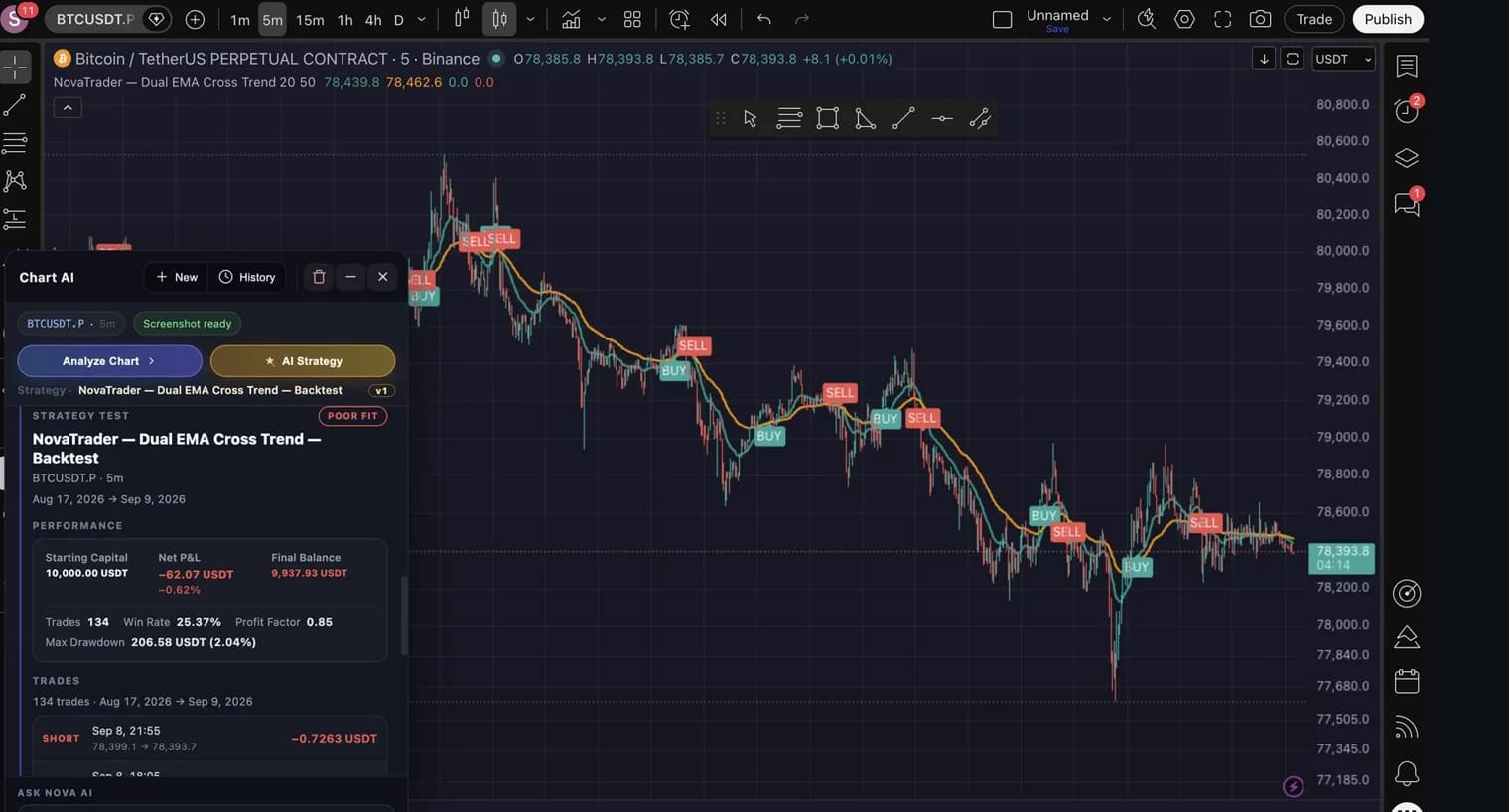Image resolution: width=1509 pixels, height=812 pixels.
Task: Open the alerts panel clock icon
Action: tap(1407, 110)
